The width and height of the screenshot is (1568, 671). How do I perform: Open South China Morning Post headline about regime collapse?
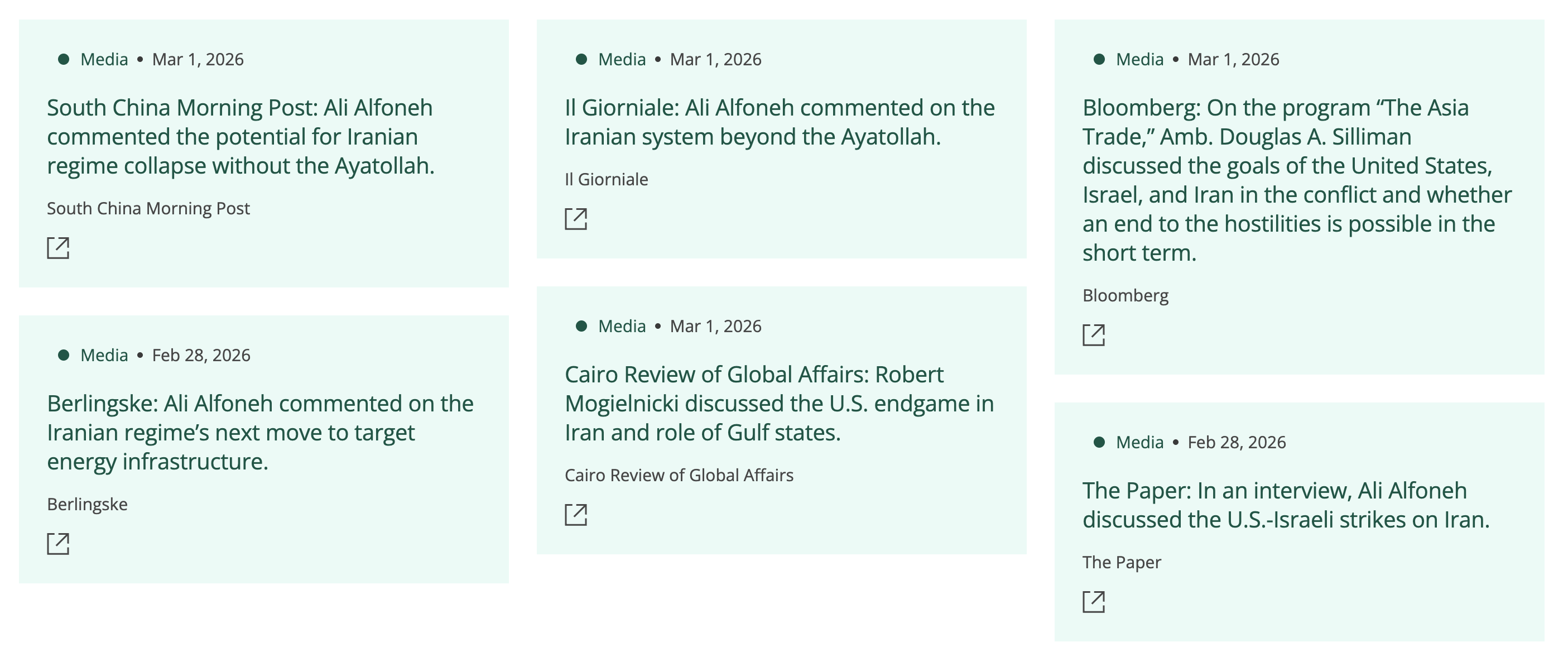point(241,136)
